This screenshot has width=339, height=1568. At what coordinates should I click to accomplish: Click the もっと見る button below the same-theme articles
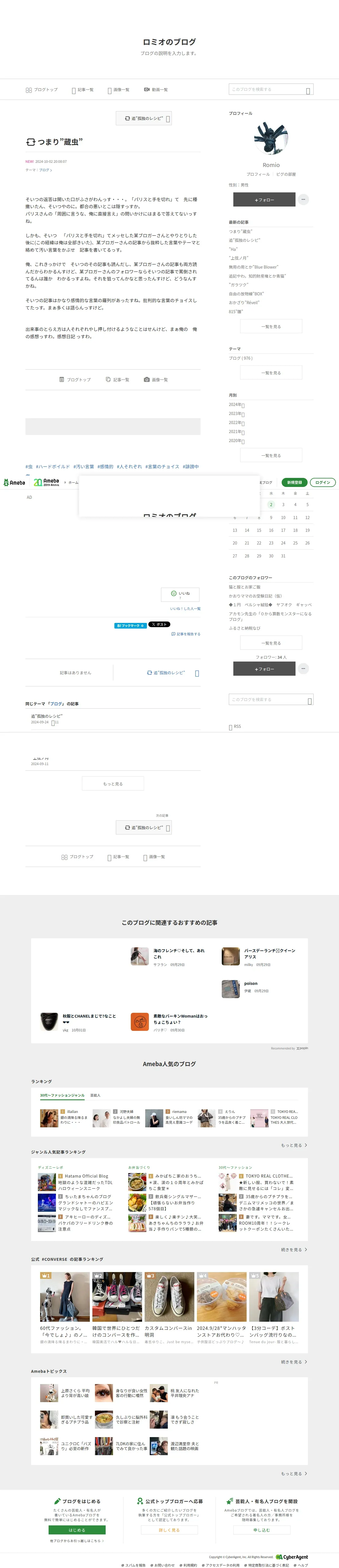point(113,783)
